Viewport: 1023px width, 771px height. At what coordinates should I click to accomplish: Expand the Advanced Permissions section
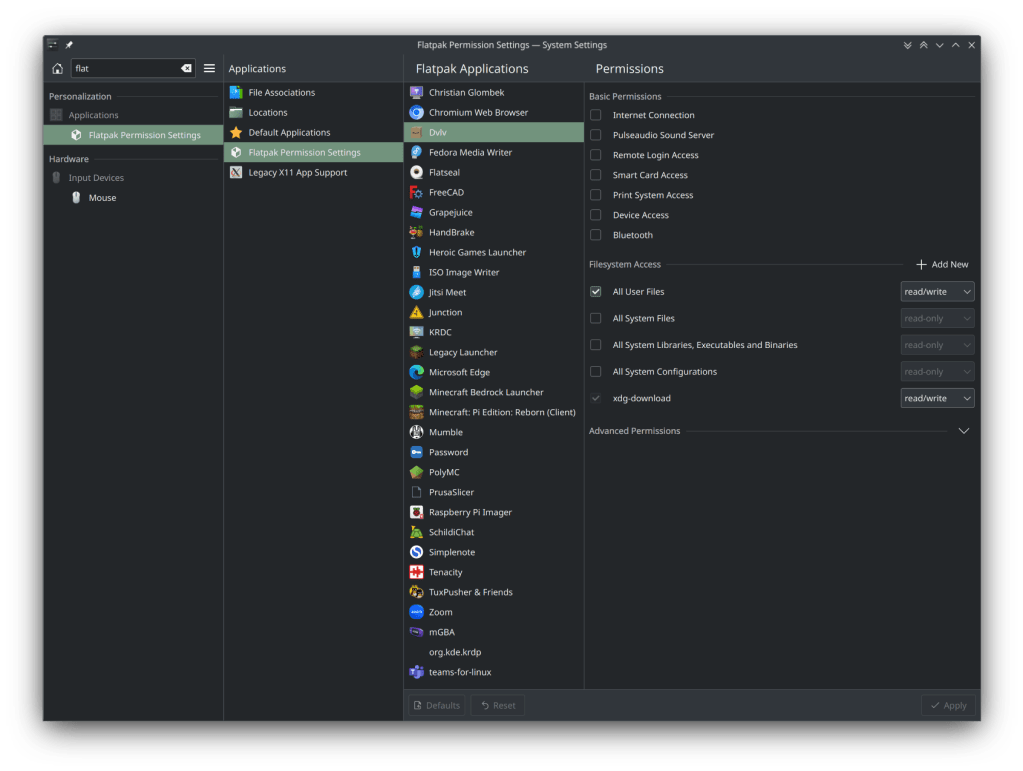click(963, 430)
